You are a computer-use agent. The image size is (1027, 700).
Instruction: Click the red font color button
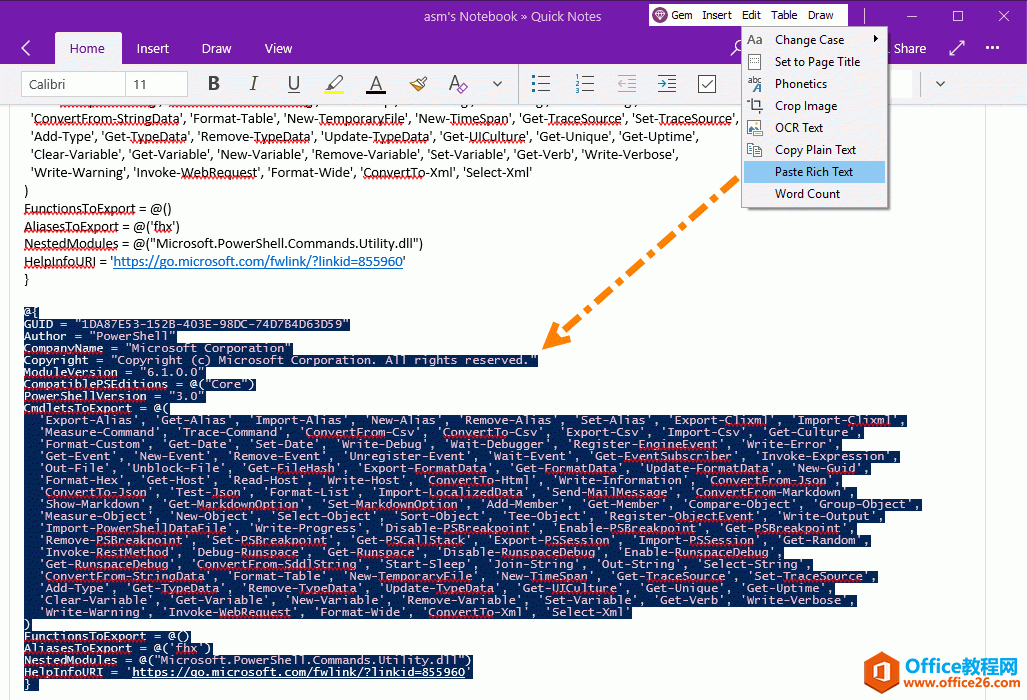point(375,84)
